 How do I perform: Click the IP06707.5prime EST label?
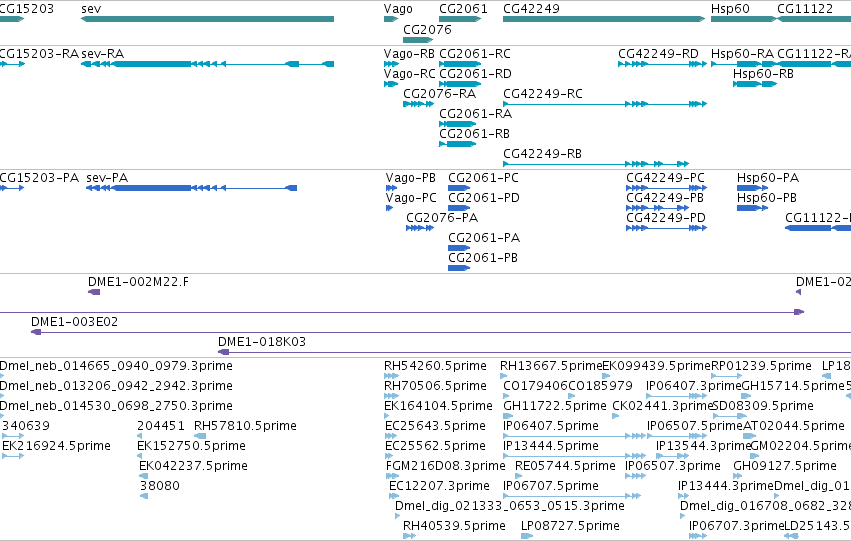coord(551,486)
